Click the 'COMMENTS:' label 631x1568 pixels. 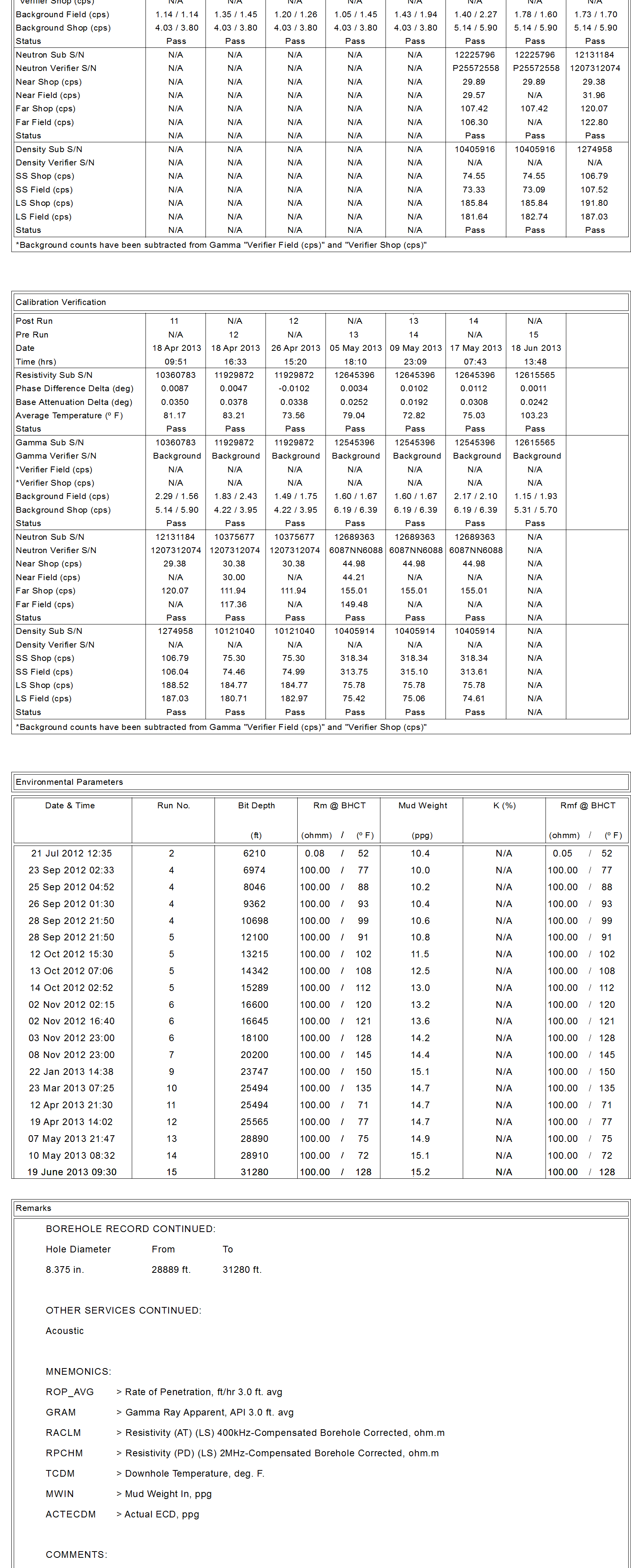tap(76, 1555)
